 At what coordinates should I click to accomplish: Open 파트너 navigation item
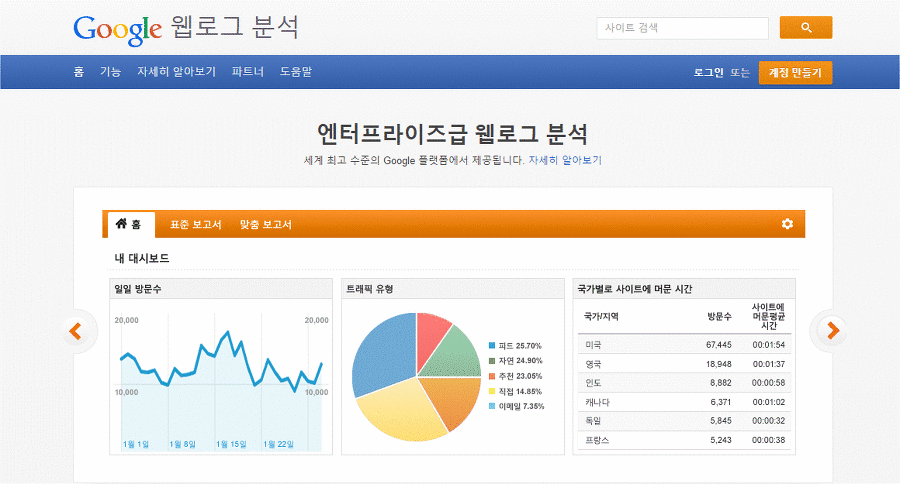coord(247,72)
